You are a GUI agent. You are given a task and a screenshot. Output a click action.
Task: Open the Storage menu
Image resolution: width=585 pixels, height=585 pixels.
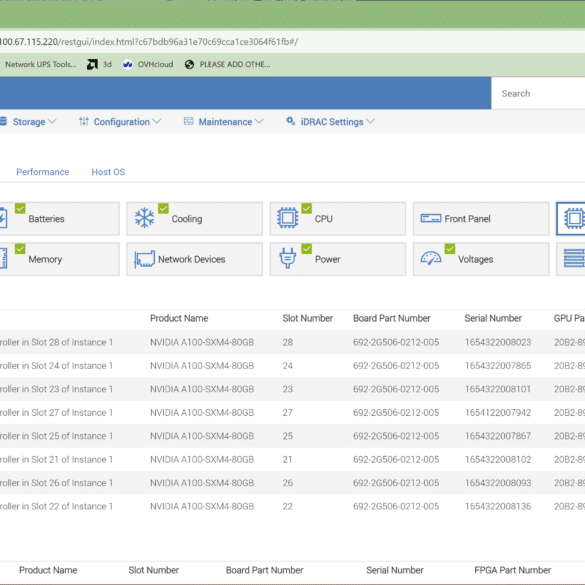29,122
